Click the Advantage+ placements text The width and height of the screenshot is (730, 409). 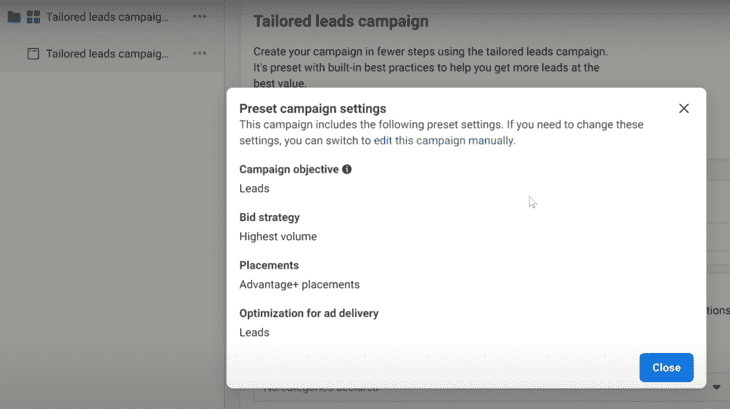click(299, 284)
